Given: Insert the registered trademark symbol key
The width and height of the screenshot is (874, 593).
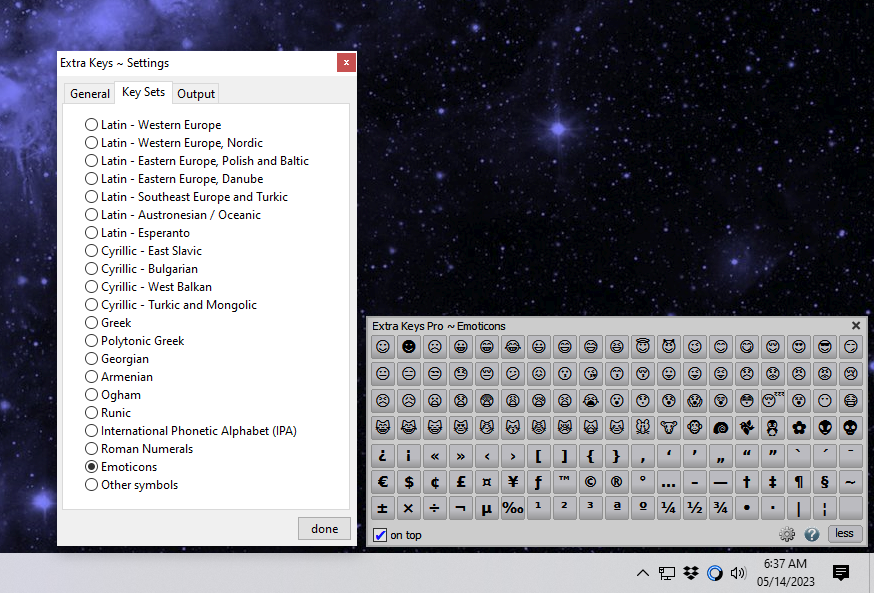Looking at the screenshot, I should tap(616, 482).
